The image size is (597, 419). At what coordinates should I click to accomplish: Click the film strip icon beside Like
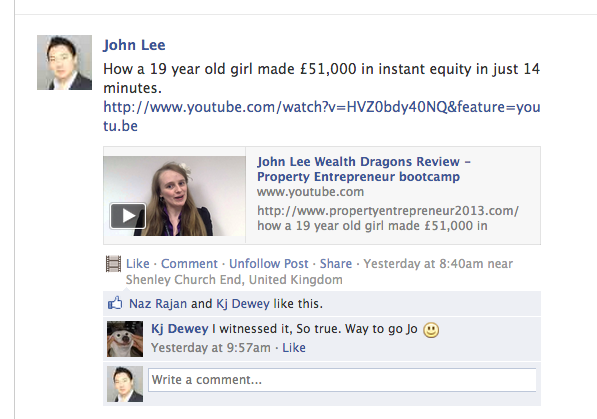click(113, 264)
